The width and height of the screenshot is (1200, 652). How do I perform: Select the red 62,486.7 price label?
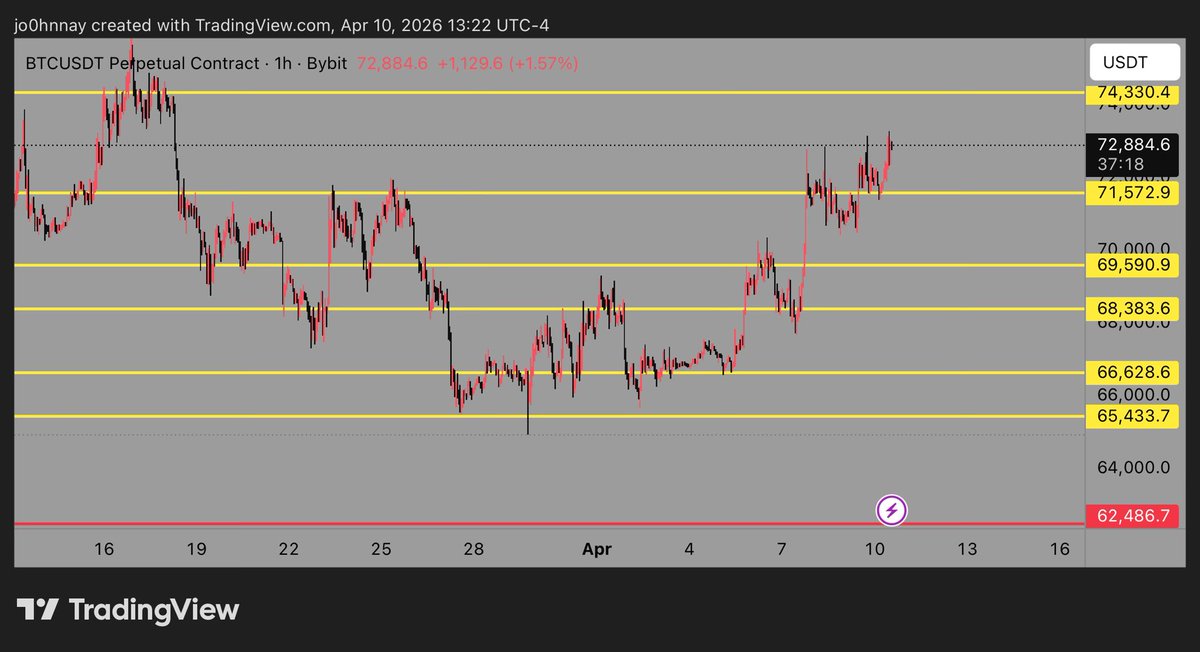(x=1133, y=518)
